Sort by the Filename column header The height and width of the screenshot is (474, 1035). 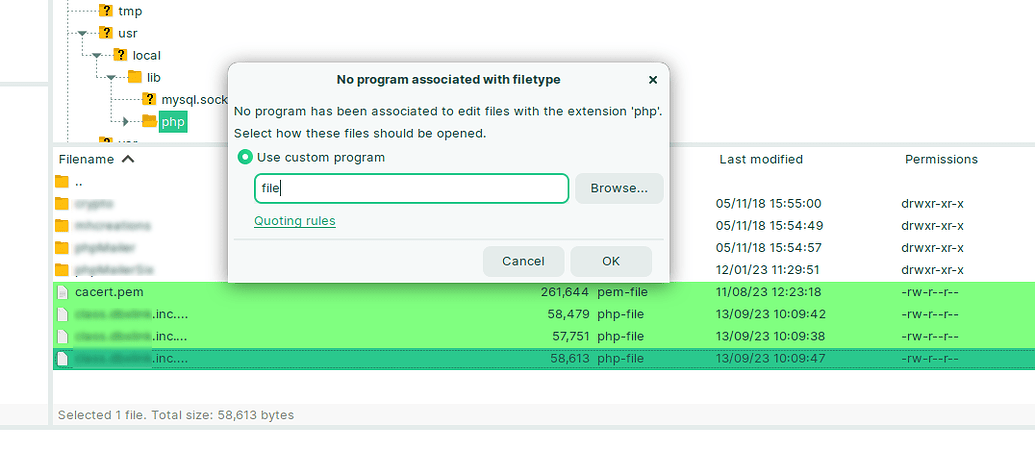(x=87, y=159)
